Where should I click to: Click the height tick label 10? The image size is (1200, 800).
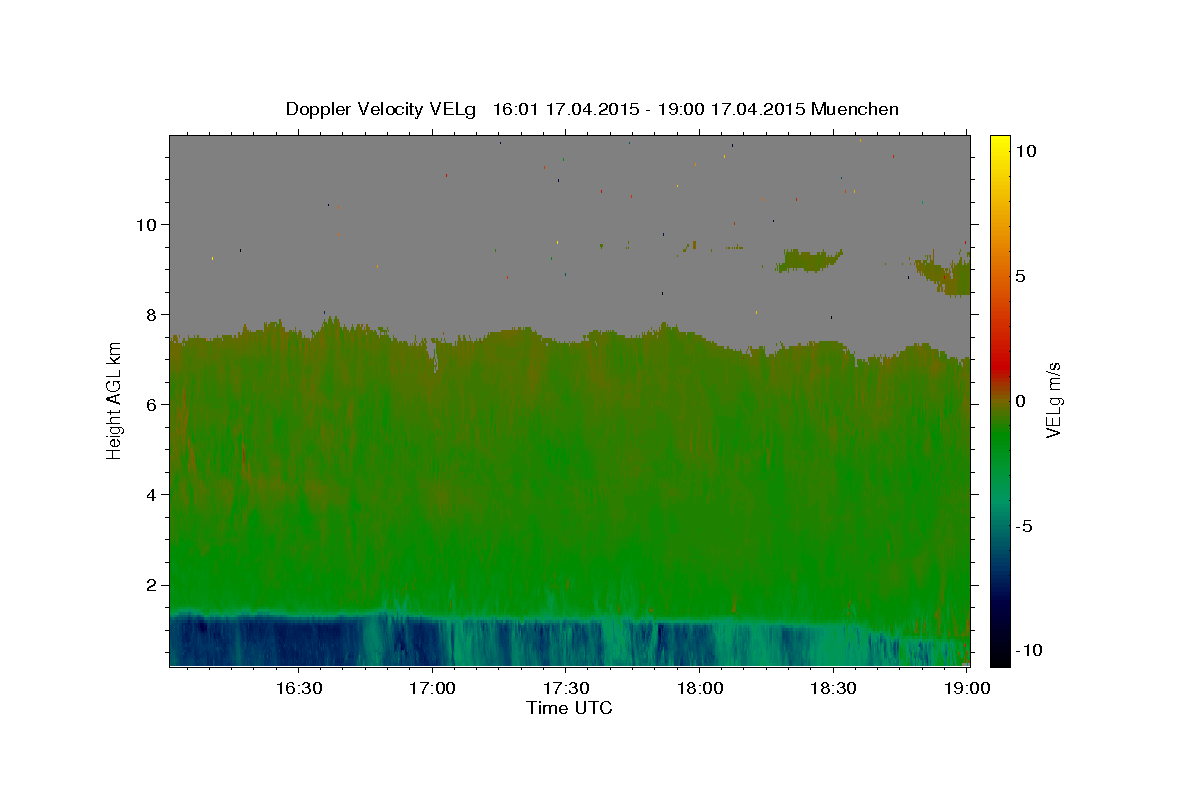pyautogui.click(x=149, y=224)
